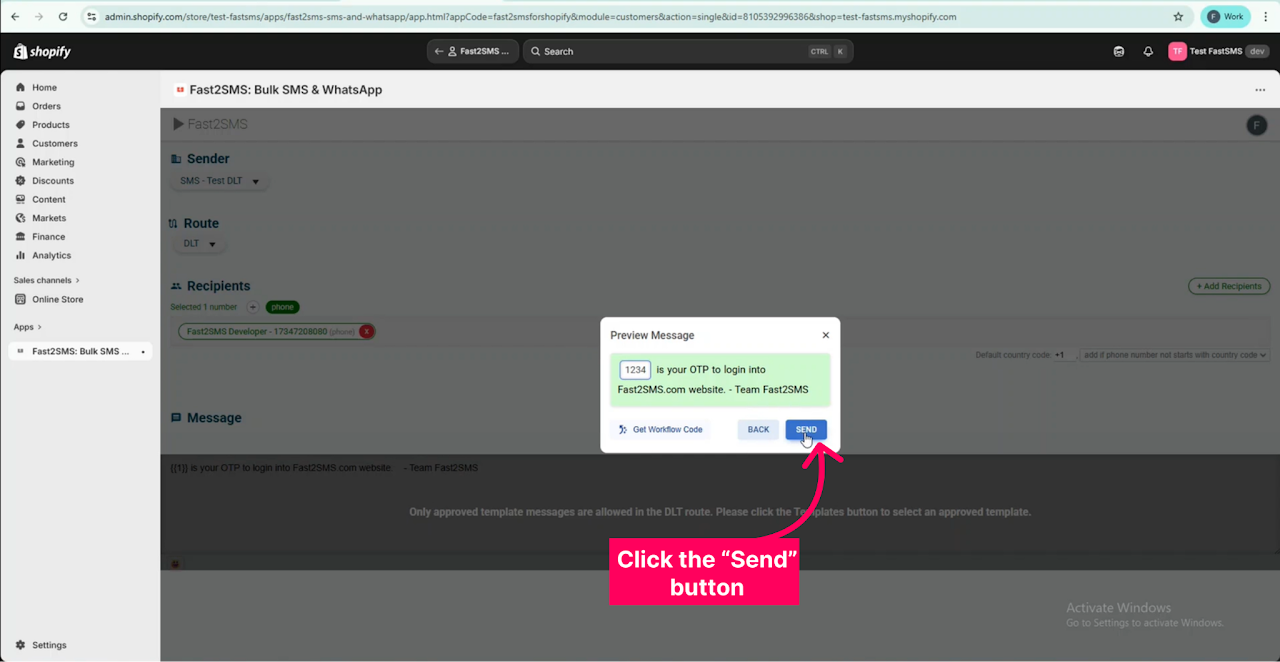Viewport: 1280px width, 662px height.
Task: Open Orders in the sidebar
Action: click(46, 106)
